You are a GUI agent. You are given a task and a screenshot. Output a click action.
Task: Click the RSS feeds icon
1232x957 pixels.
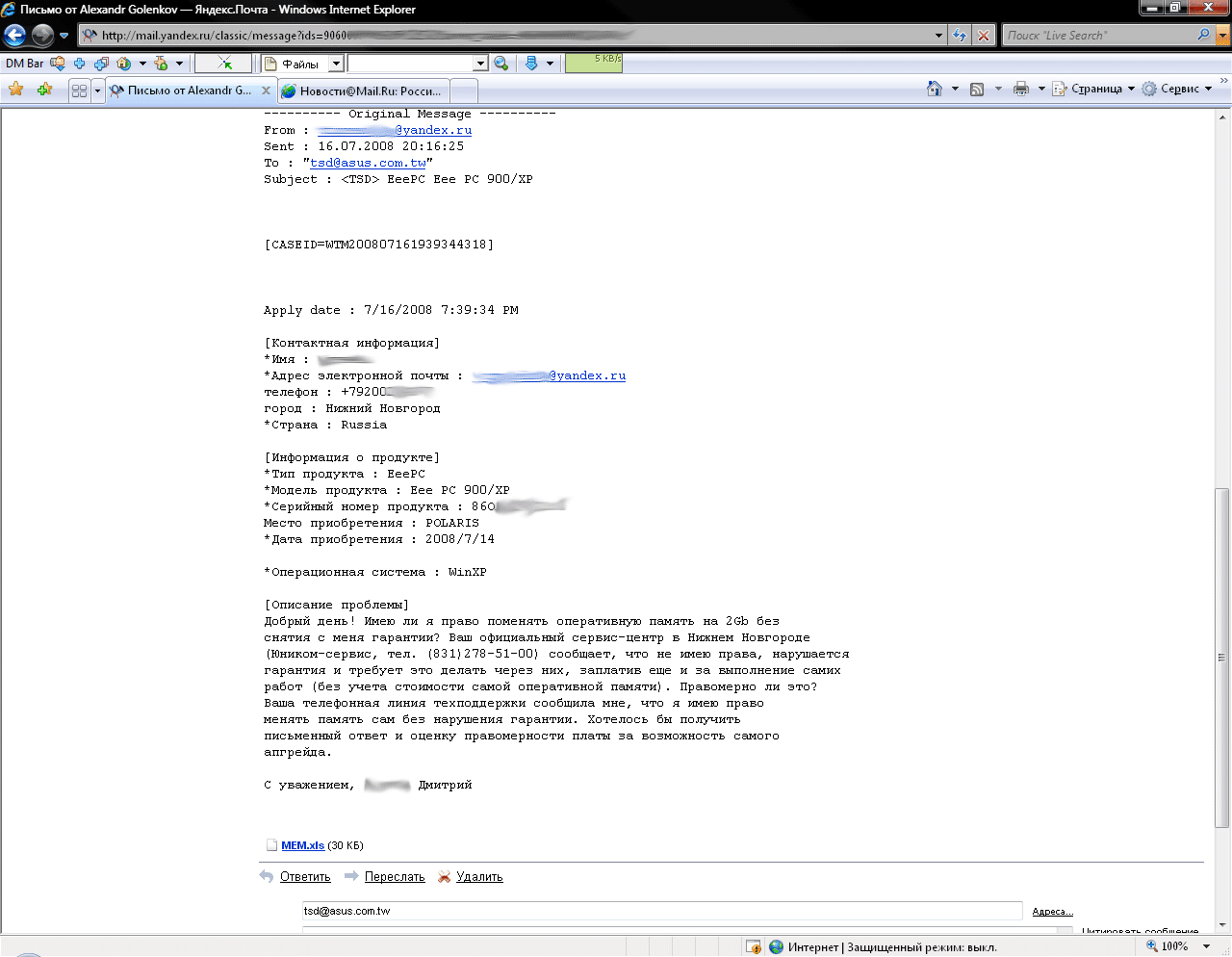(x=977, y=89)
